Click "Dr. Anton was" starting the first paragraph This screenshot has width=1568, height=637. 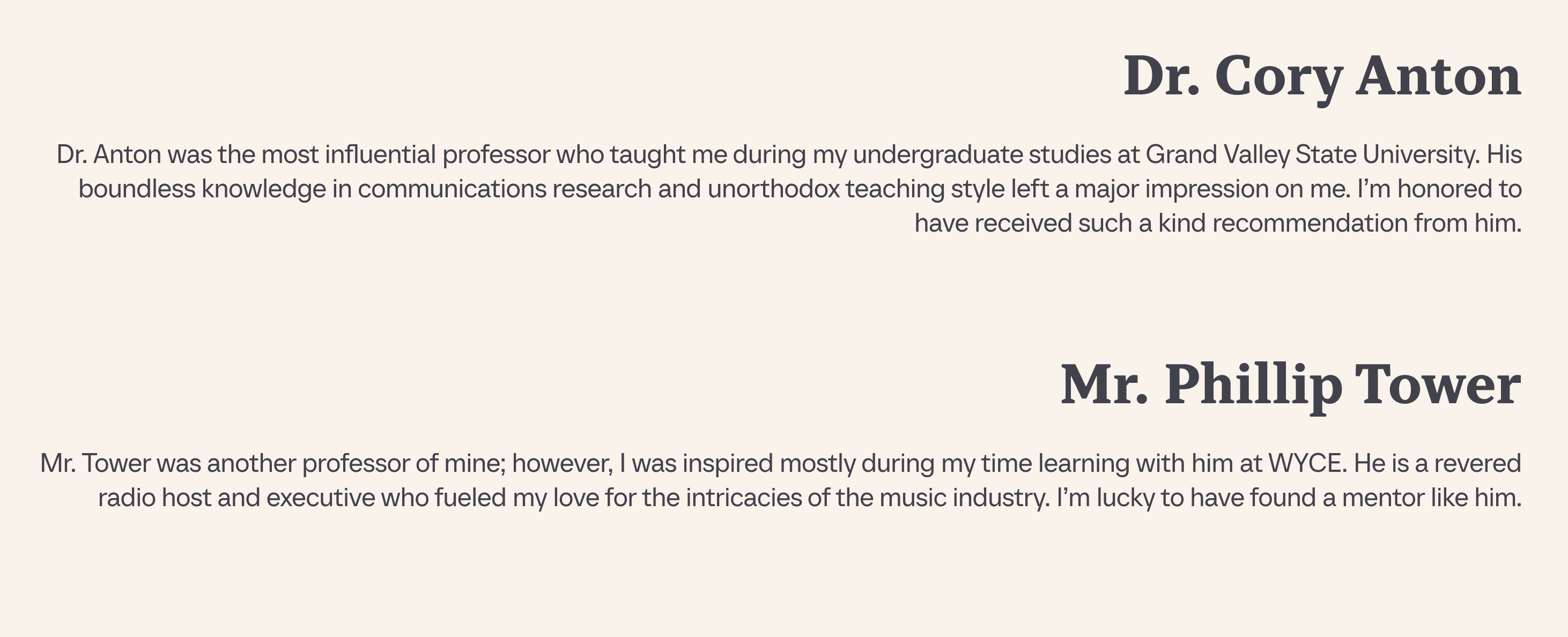[x=134, y=154]
